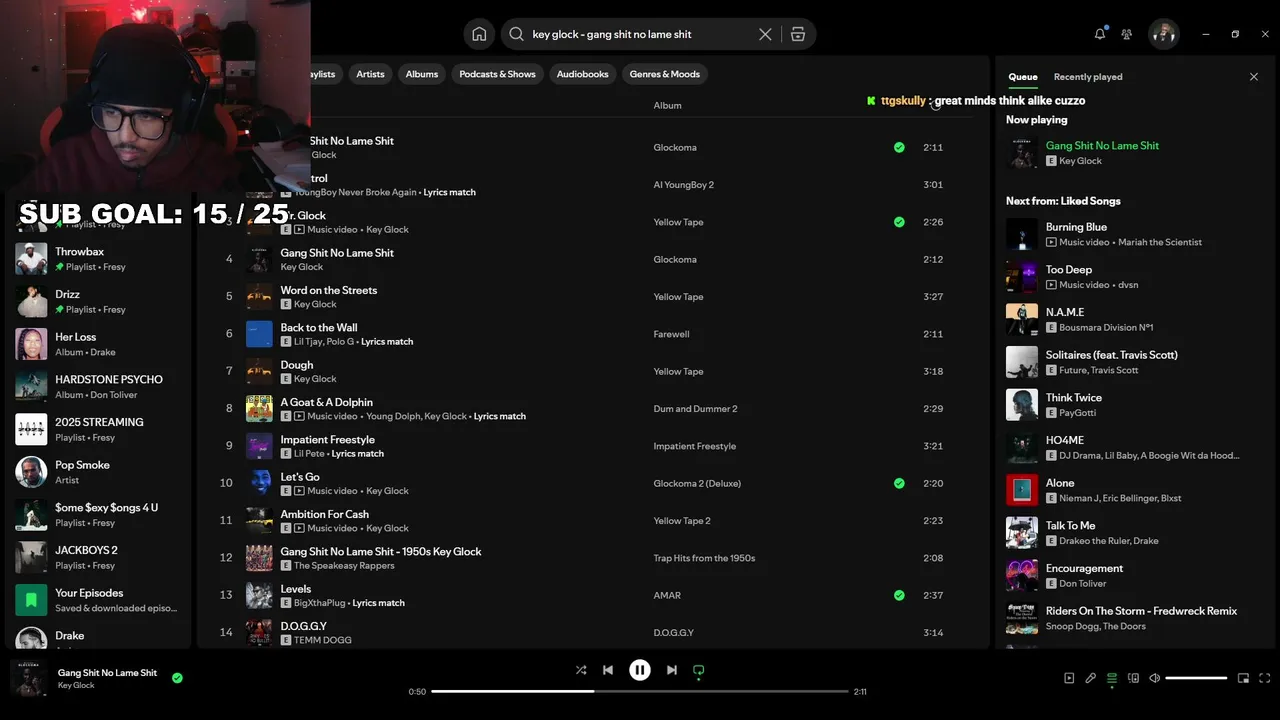The height and width of the screenshot is (720, 1280).
Task: Open Your Episodes in the library
Action: [x=97, y=600]
